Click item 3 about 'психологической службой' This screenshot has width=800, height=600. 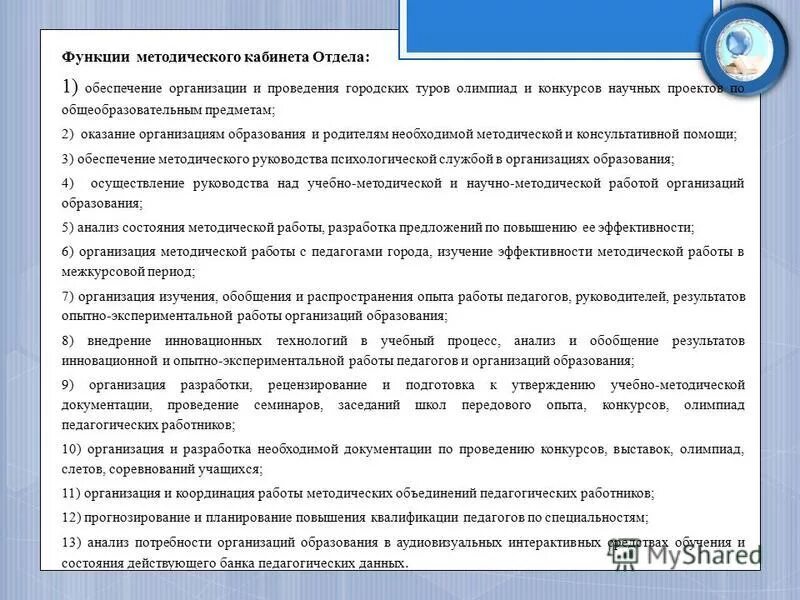[x=368, y=159]
